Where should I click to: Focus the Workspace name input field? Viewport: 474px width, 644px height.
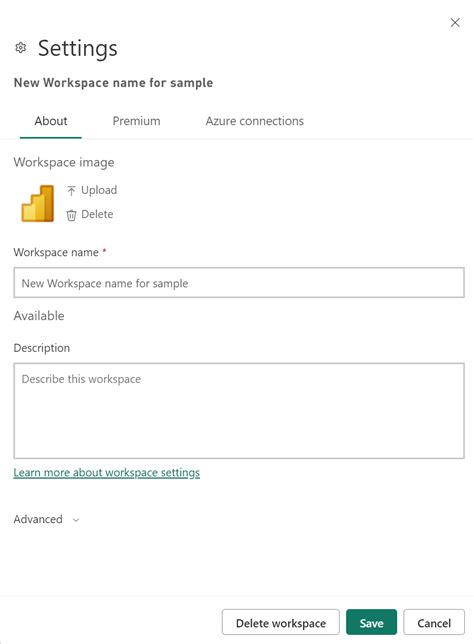[239, 283]
